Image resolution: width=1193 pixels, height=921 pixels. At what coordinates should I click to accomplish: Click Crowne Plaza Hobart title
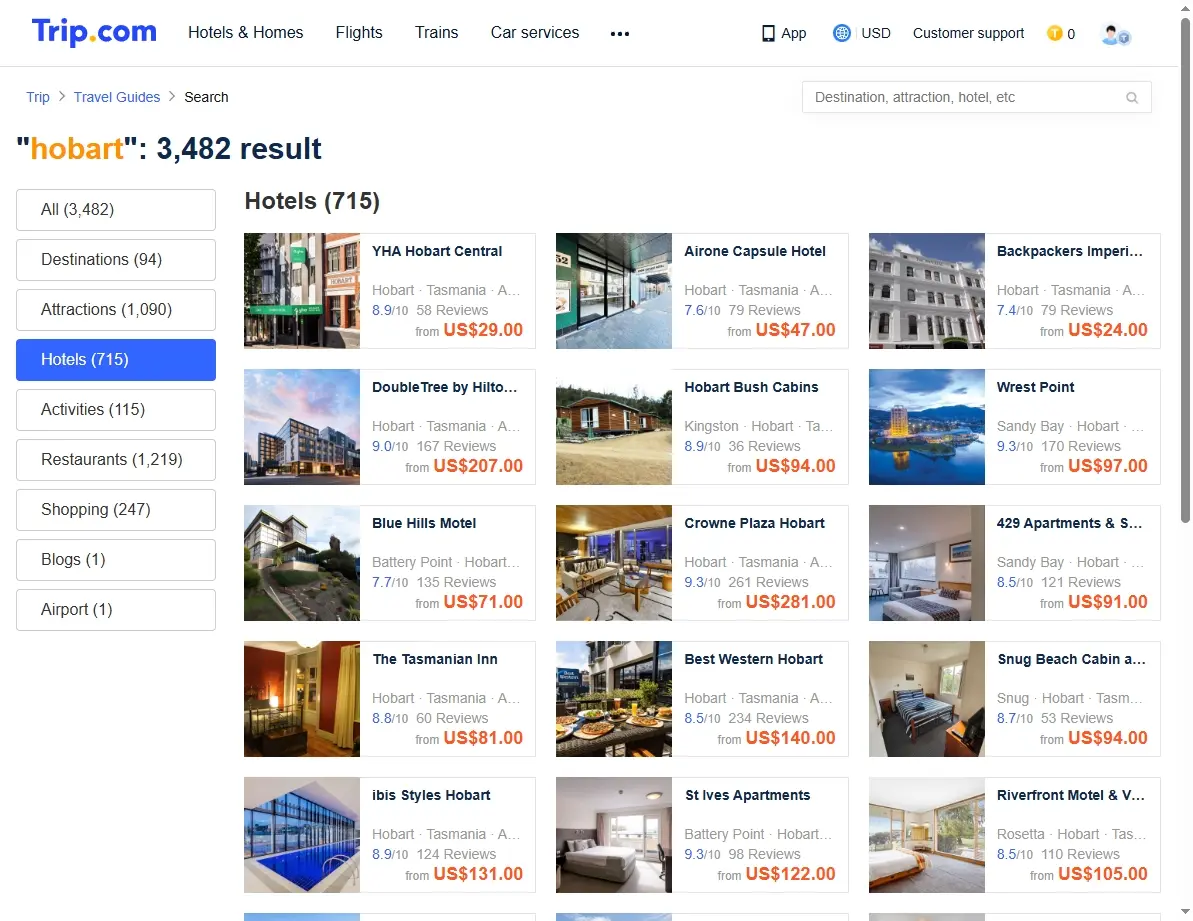tap(754, 524)
